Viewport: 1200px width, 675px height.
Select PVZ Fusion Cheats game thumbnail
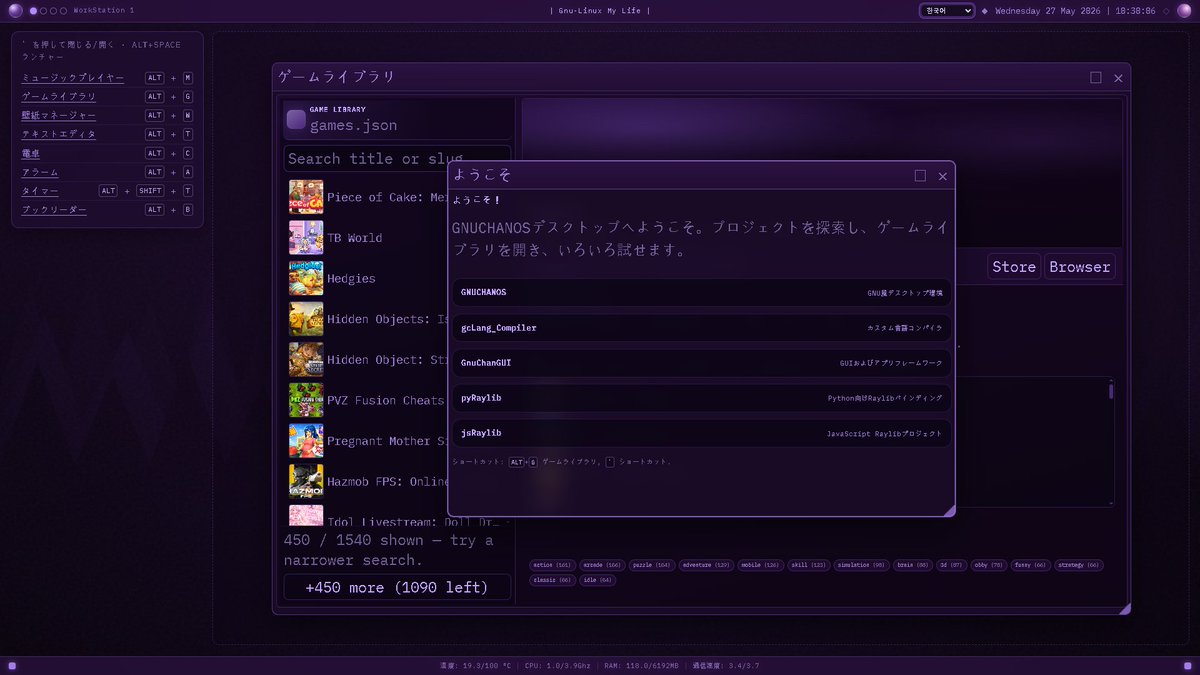click(x=306, y=400)
